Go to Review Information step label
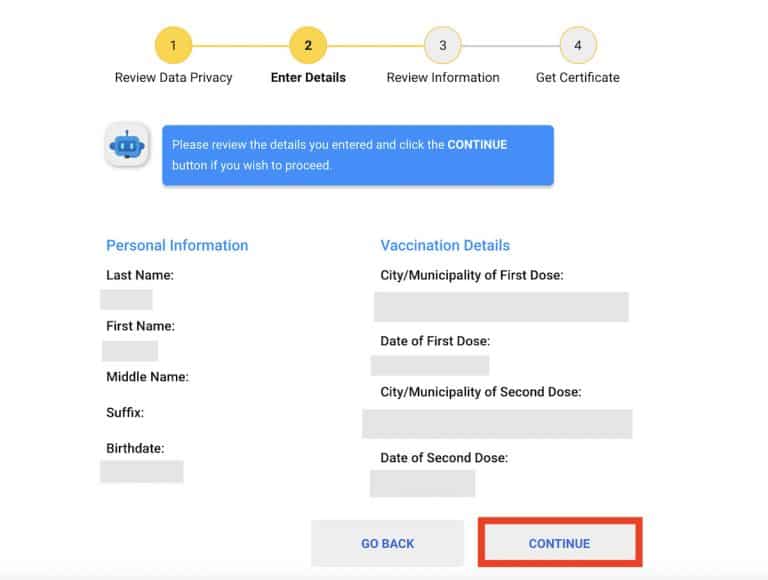Screen dimensions: 768x580 [x=443, y=77]
